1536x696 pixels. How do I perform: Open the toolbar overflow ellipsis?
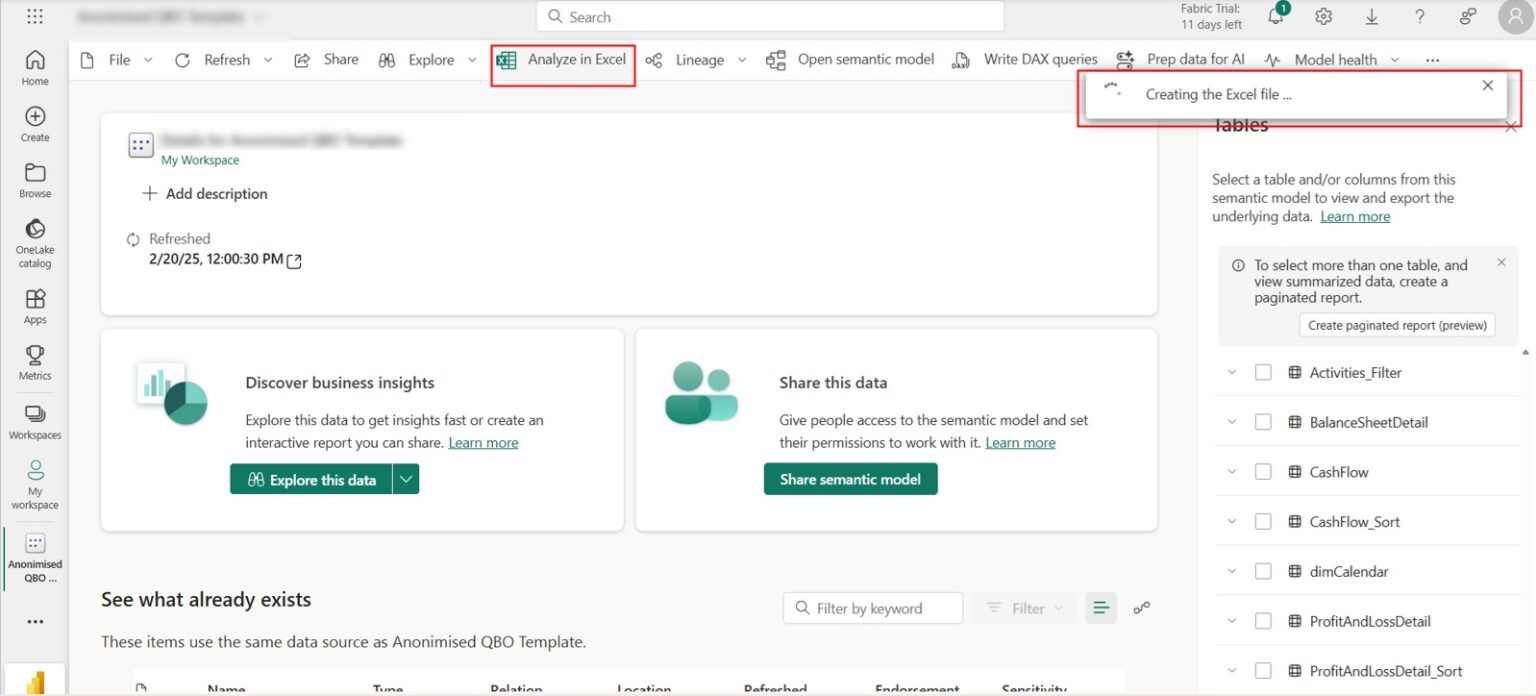click(1432, 60)
